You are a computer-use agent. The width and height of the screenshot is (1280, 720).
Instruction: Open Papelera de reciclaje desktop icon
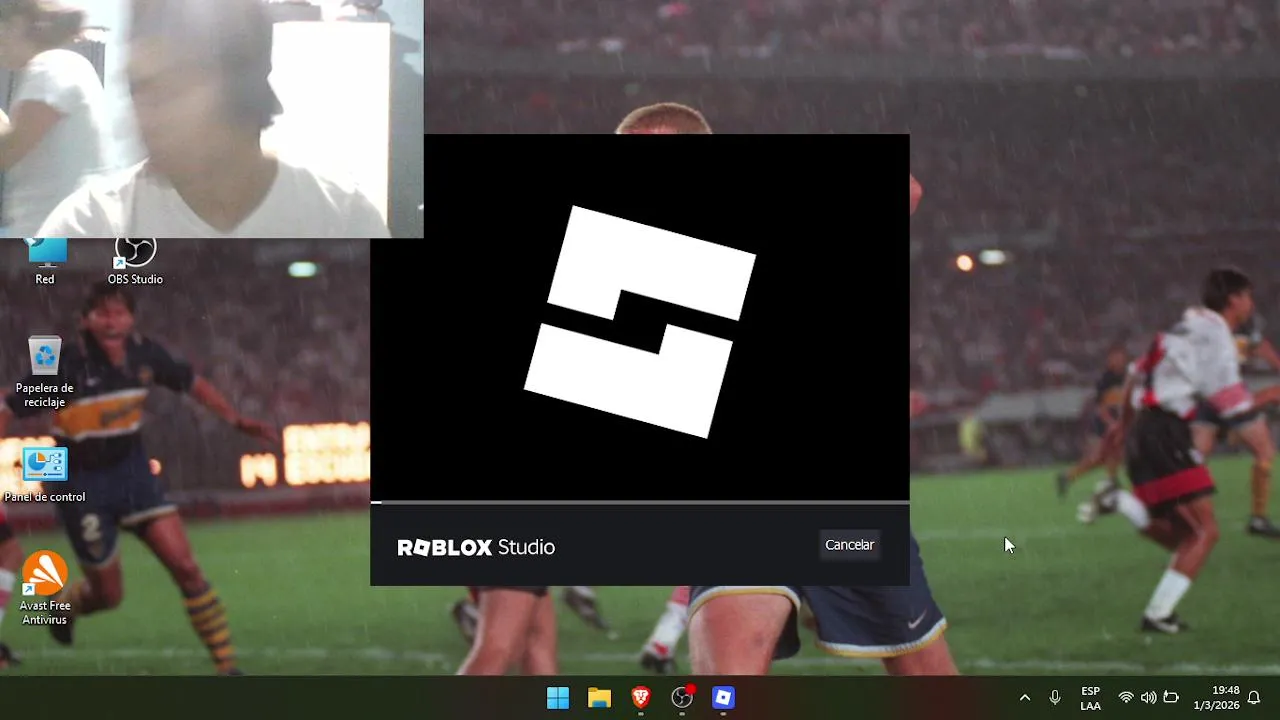(x=45, y=372)
